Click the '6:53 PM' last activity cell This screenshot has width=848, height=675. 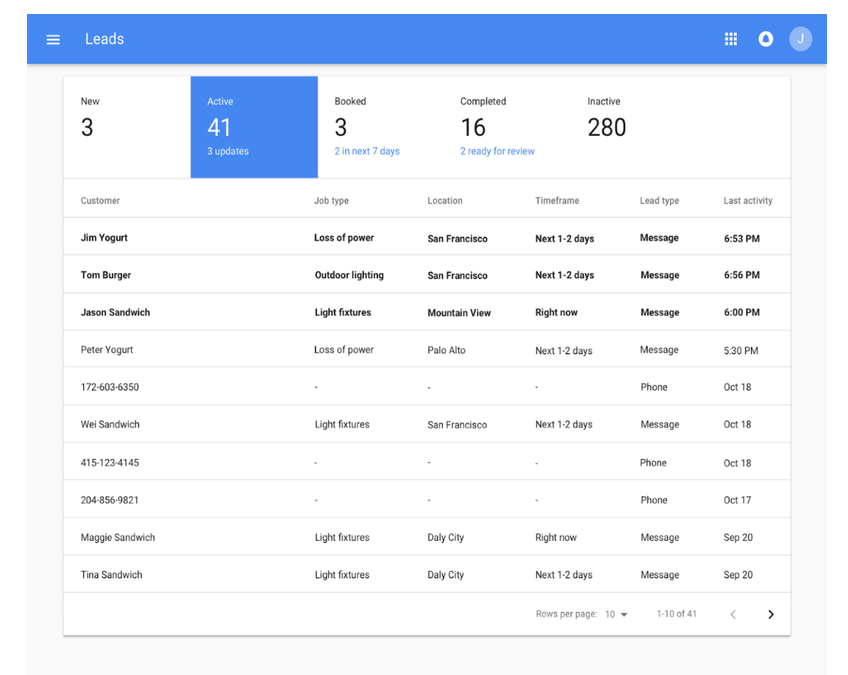click(x=741, y=239)
